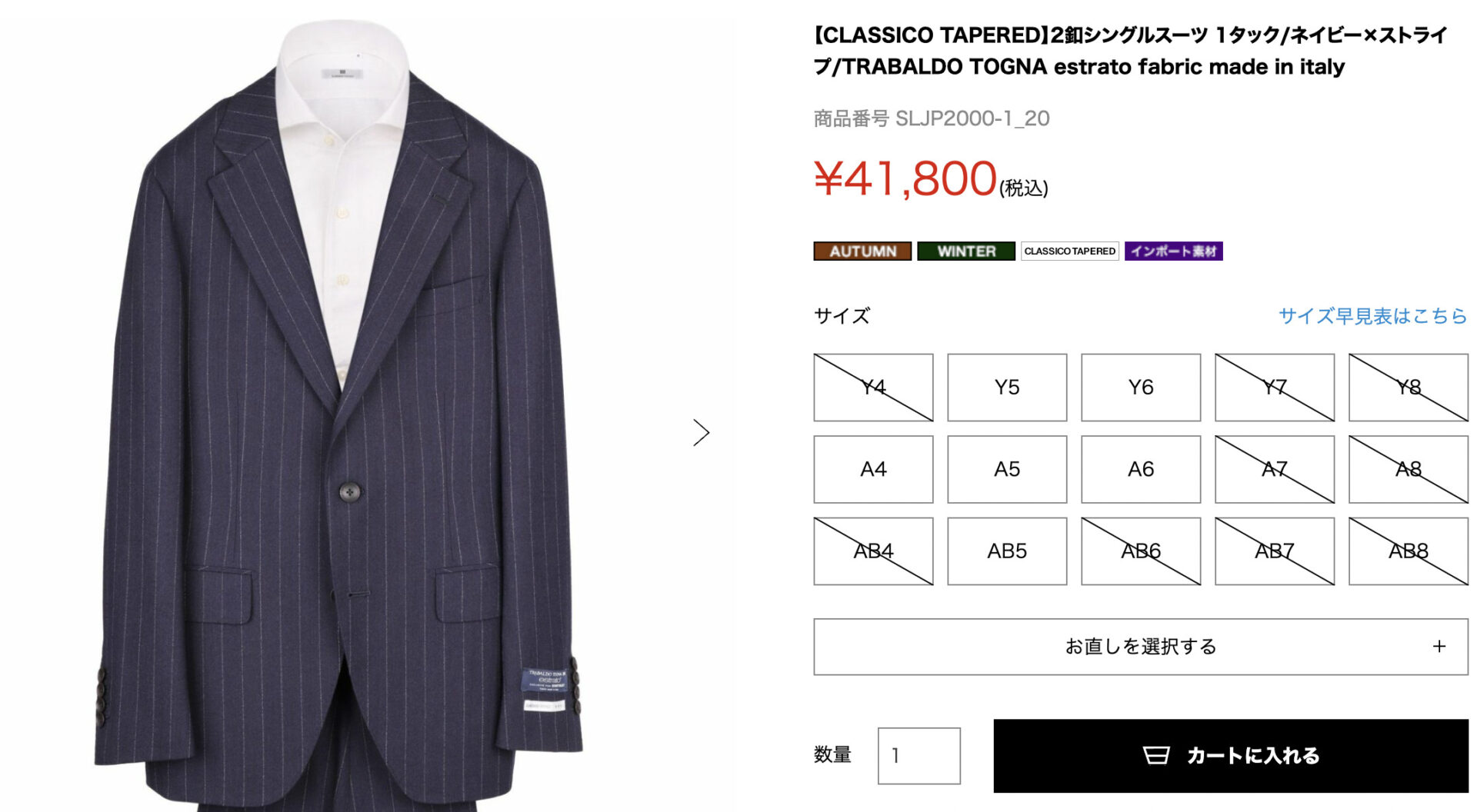Viewport: 1477px width, 812px height.
Task: Expand お直しを選択する alteration options
Action: [x=1141, y=647]
